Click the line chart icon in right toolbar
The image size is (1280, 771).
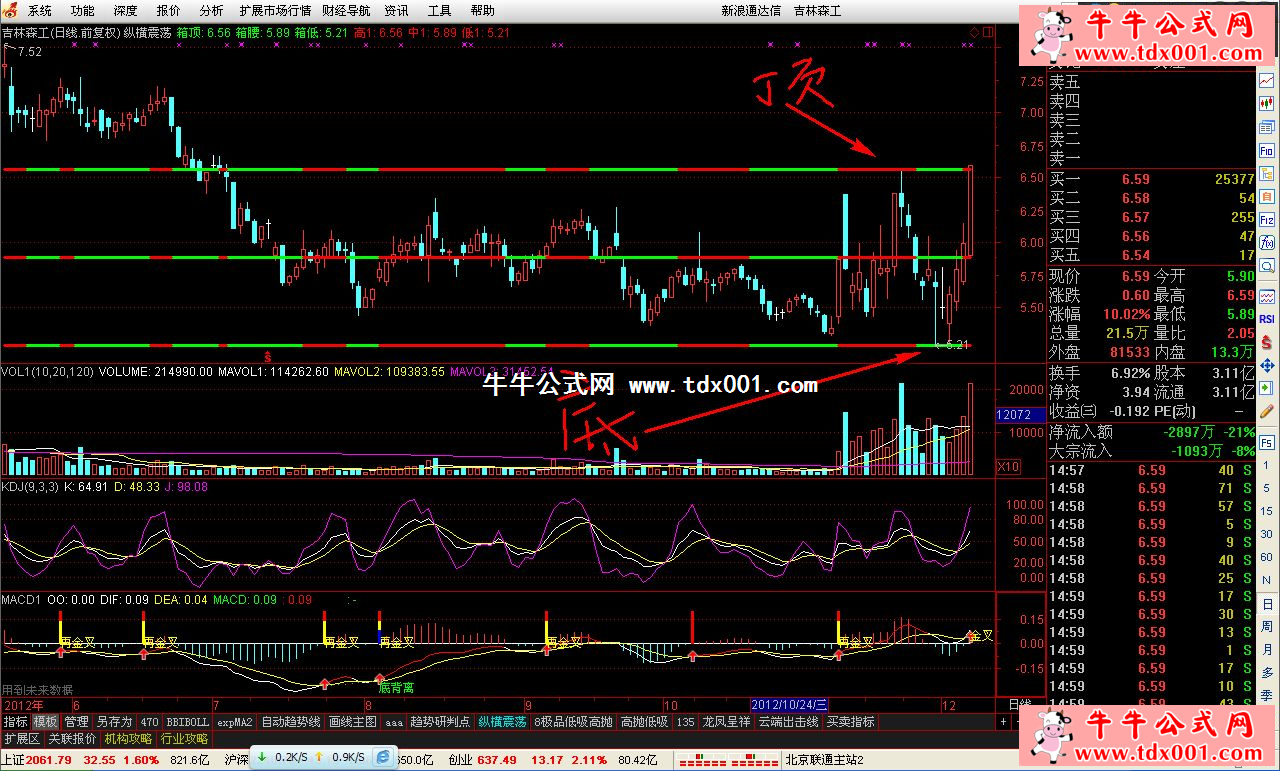[1267, 82]
